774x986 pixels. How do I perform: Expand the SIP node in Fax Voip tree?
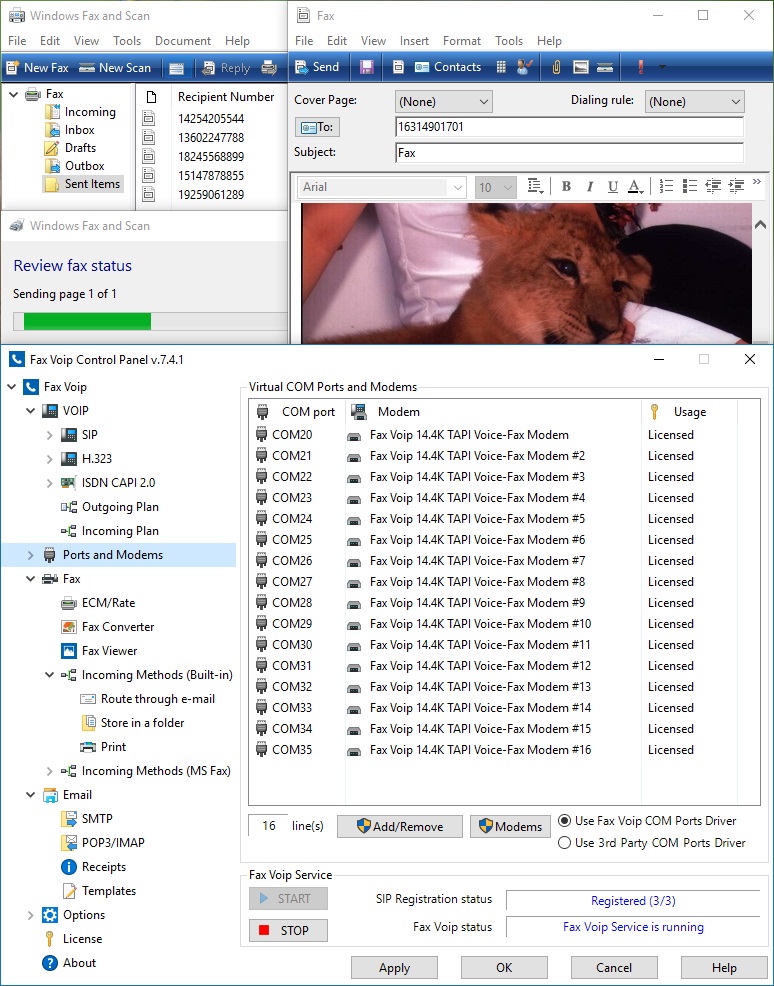[50, 435]
